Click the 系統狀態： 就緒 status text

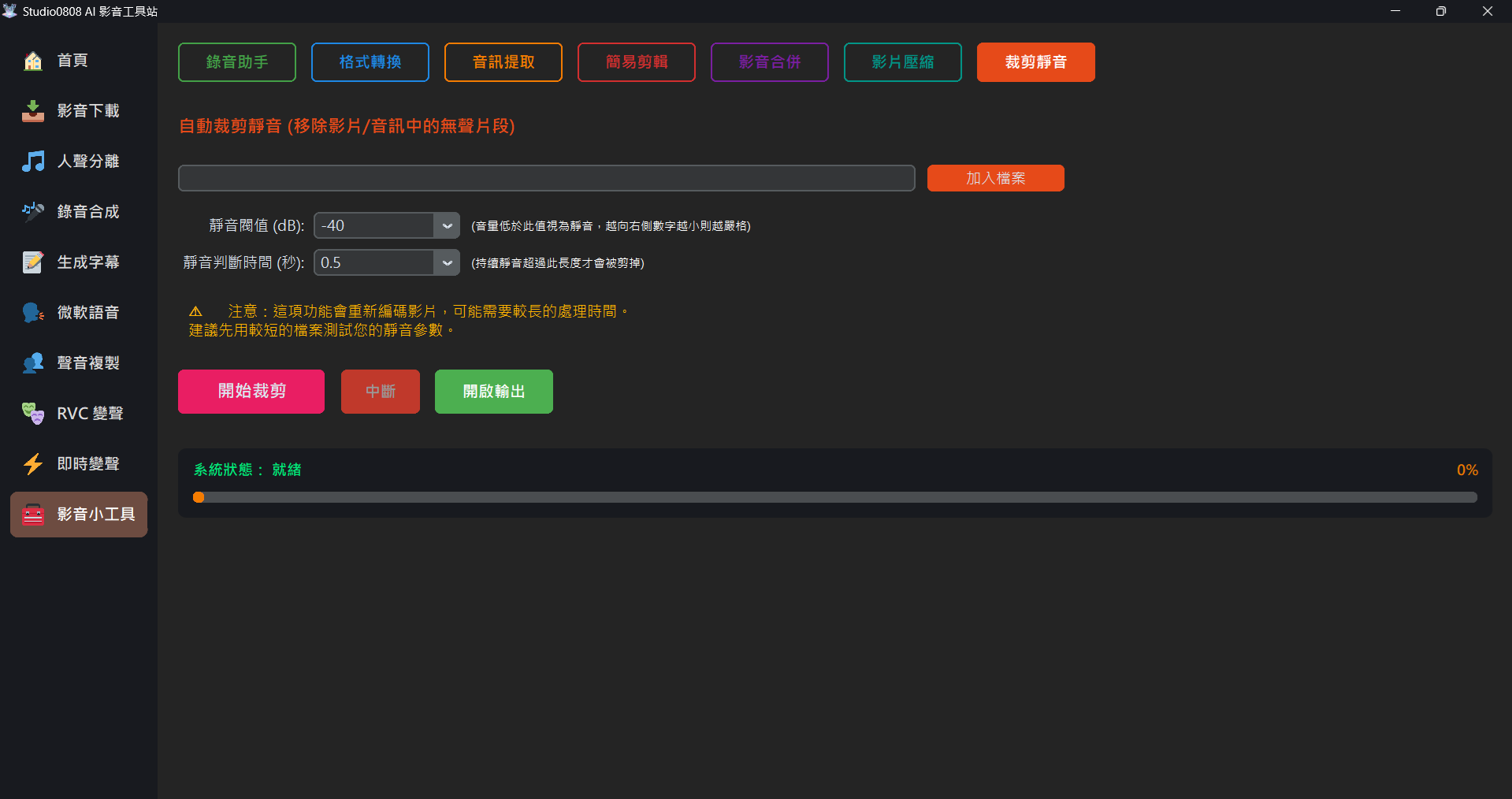(247, 470)
